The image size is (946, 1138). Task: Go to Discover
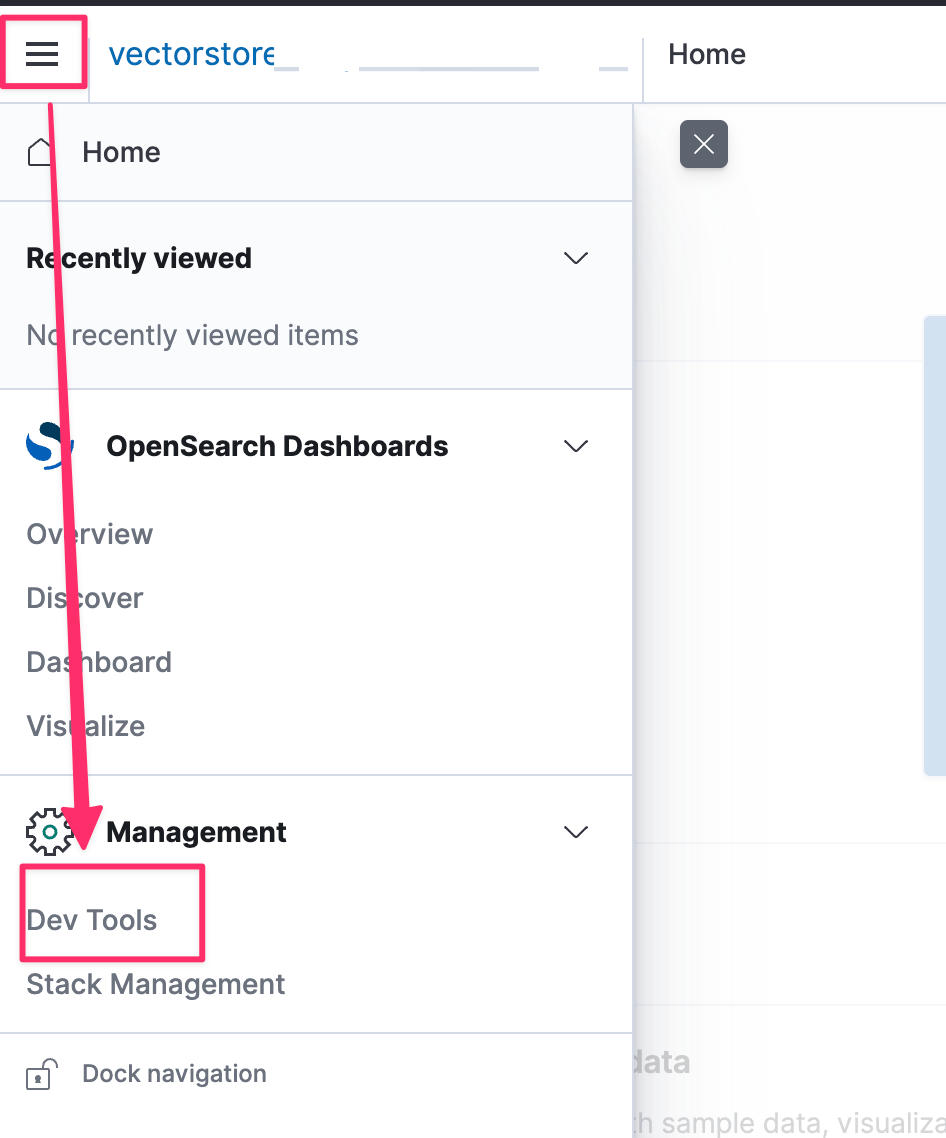pos(85,598)
